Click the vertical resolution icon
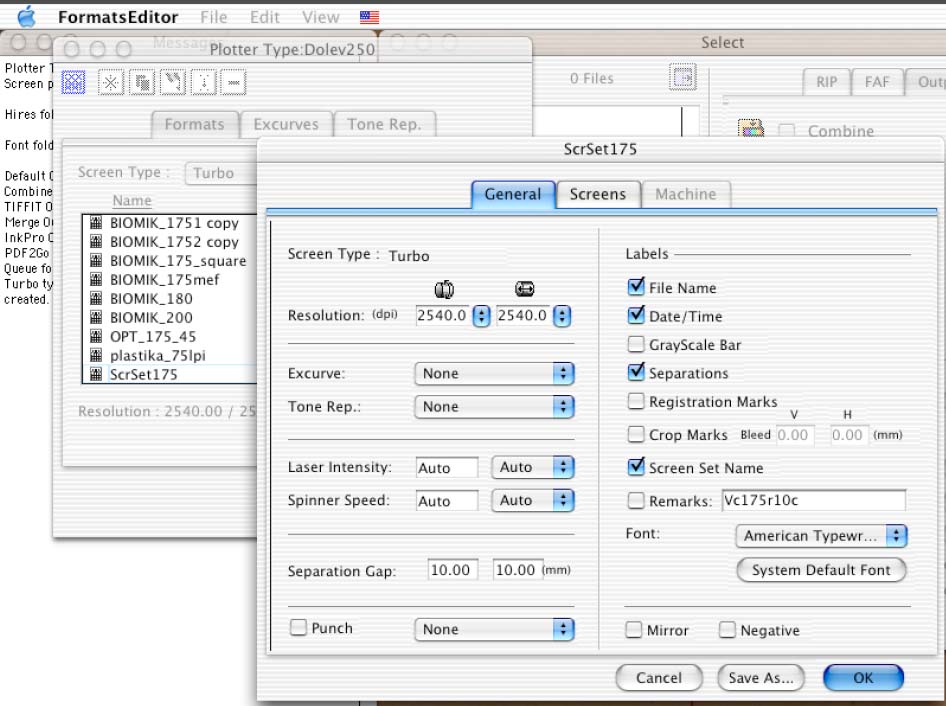946x706 pixels. (x=444, y=290)
